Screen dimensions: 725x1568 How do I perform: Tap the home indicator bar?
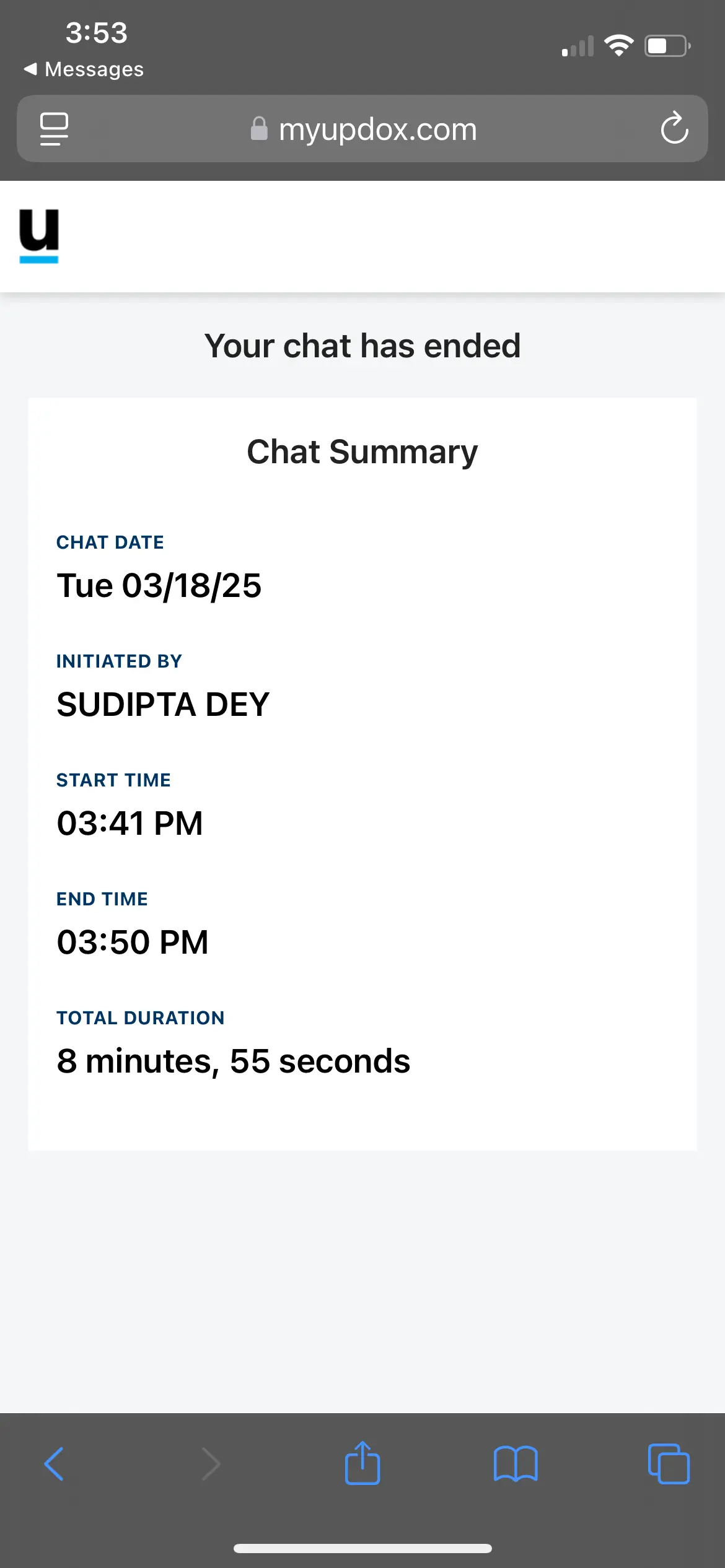pyautogui.click(x=362, y=1548)
